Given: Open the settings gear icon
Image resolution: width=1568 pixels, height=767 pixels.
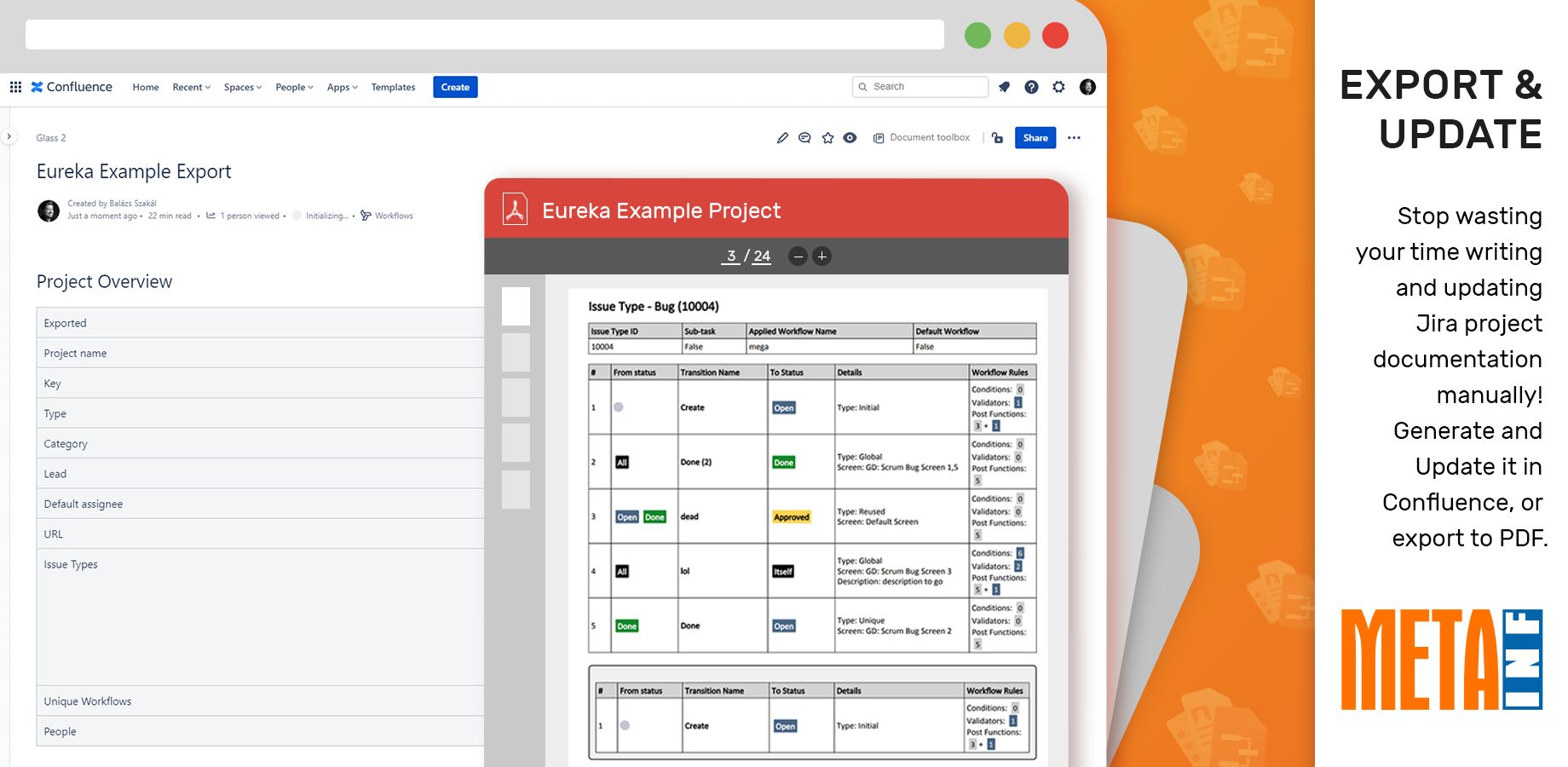Looking at the screenshot, I should pos(1058,87).
